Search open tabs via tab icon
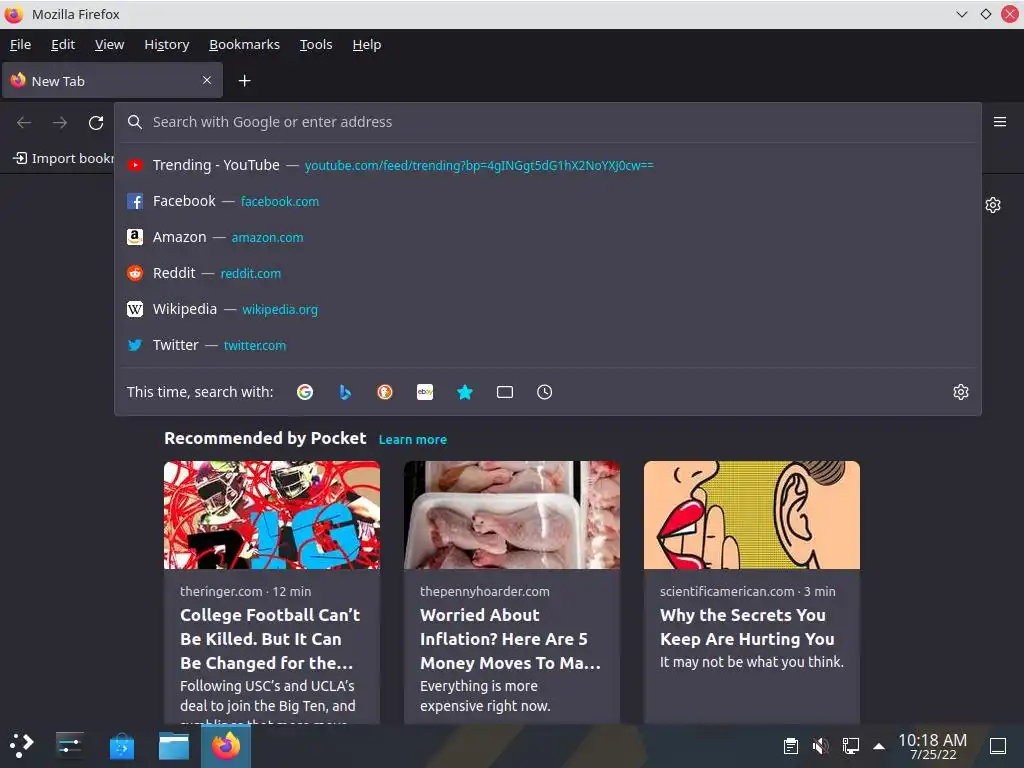The image size is (1024, 768). tap(505, 392)
